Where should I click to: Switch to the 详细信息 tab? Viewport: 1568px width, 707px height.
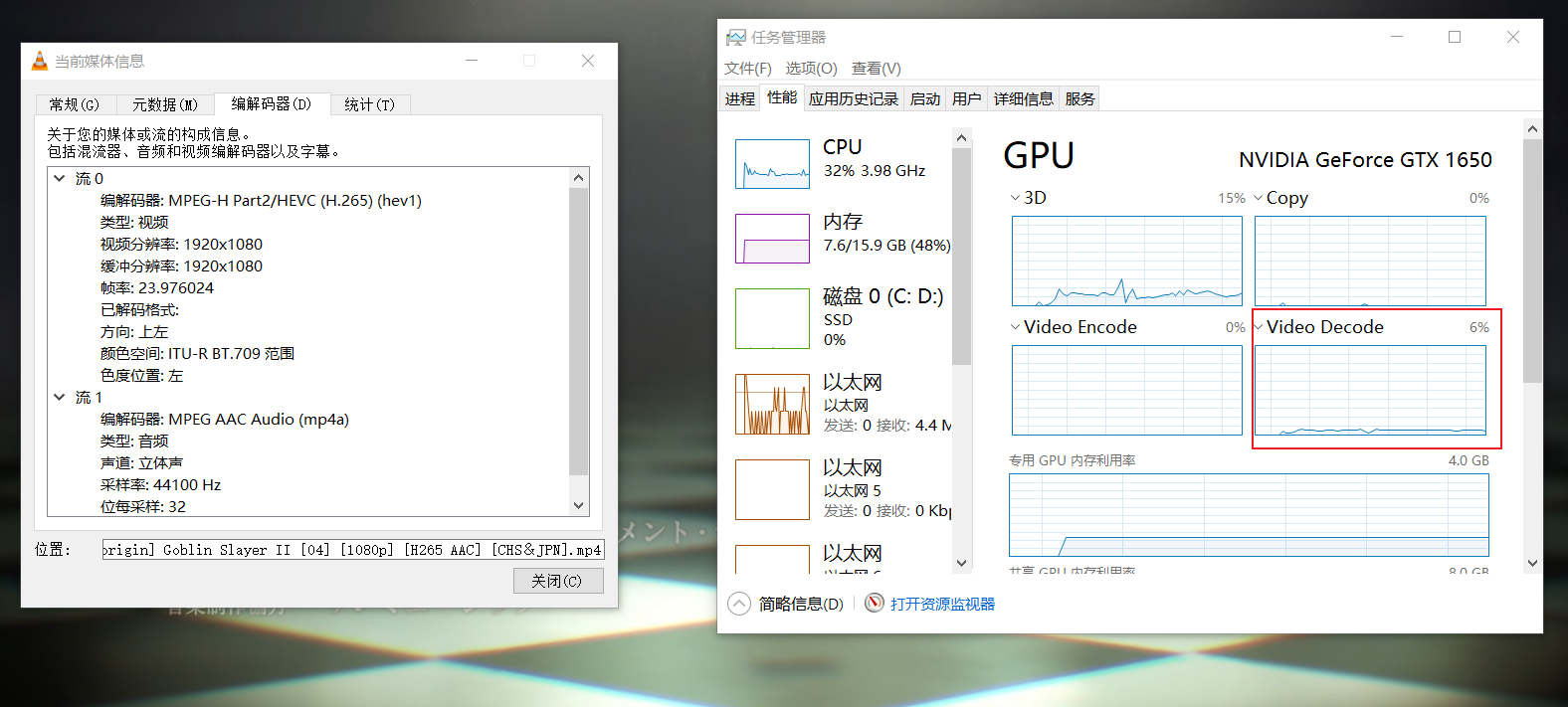pyautogui.click(x=1024, y=98)
